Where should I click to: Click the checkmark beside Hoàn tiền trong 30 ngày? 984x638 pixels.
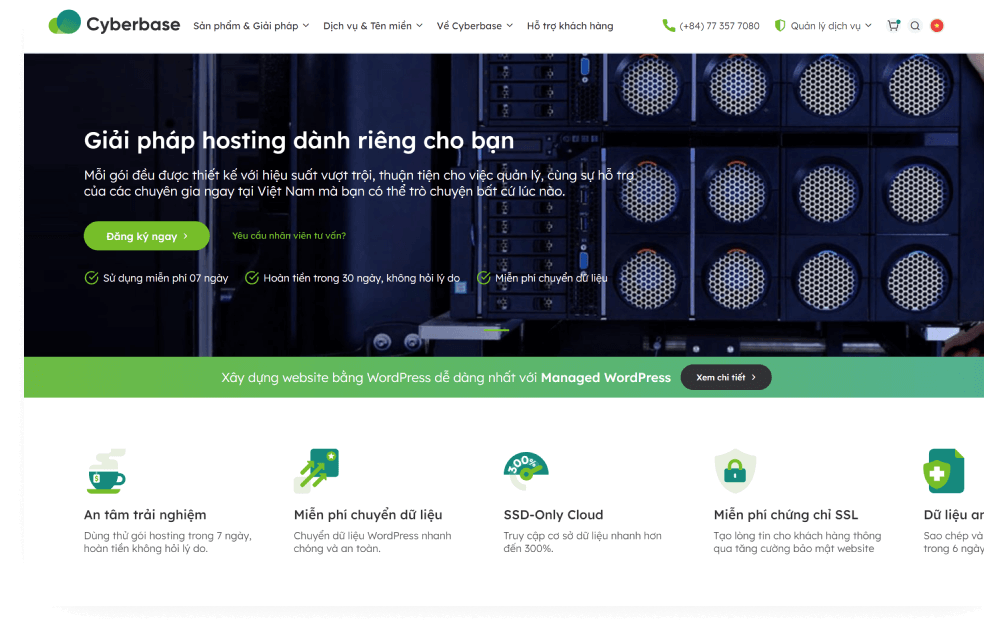point(252,278)
